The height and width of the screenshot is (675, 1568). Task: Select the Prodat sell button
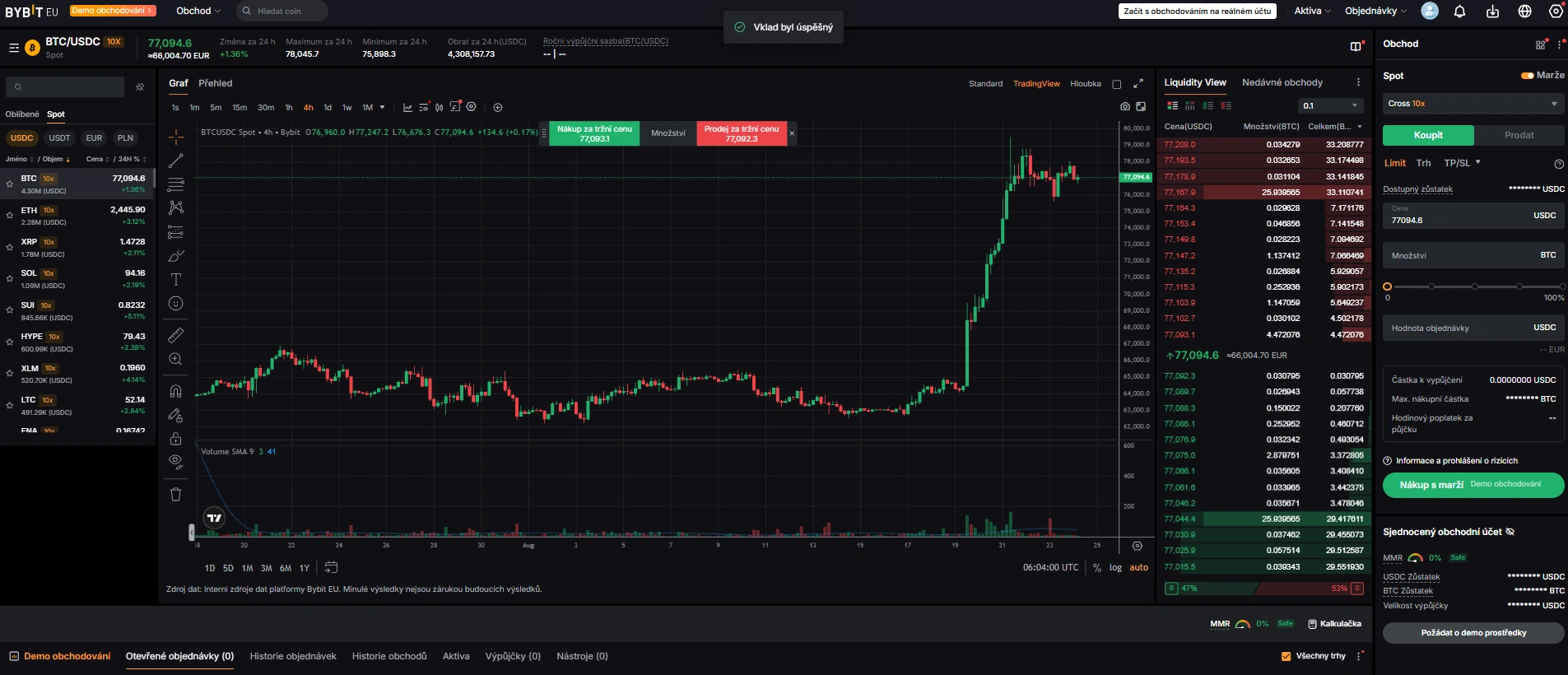[1519, 135]
